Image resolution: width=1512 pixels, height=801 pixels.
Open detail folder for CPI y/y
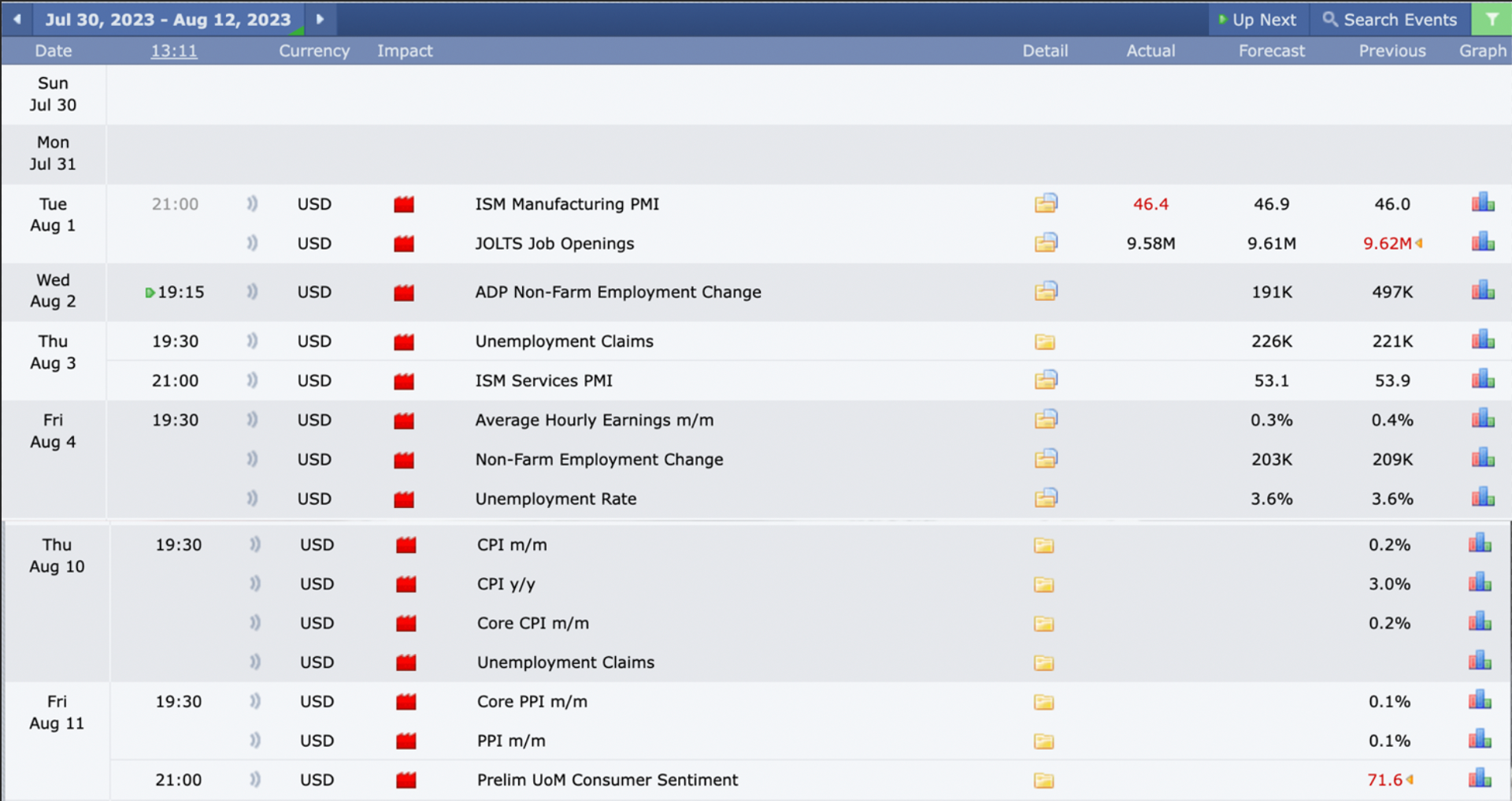(x=1043, y=584)
